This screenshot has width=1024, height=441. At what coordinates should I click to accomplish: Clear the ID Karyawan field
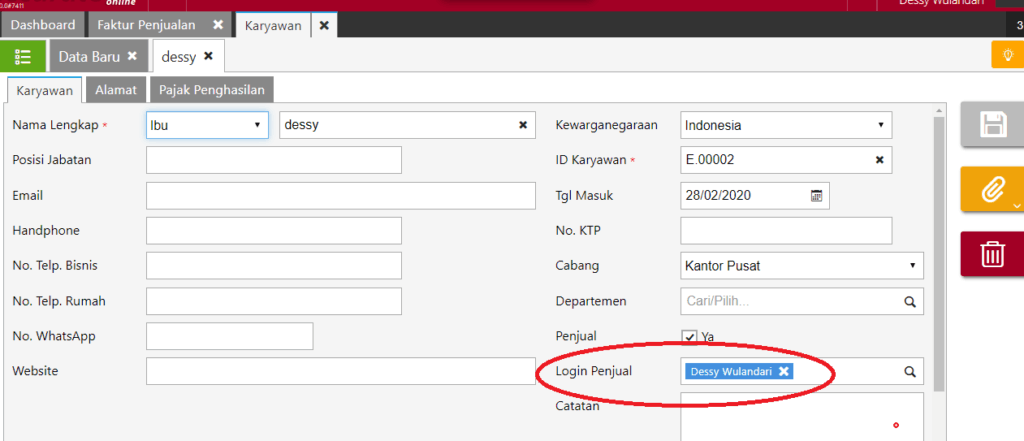coord(879,160)
